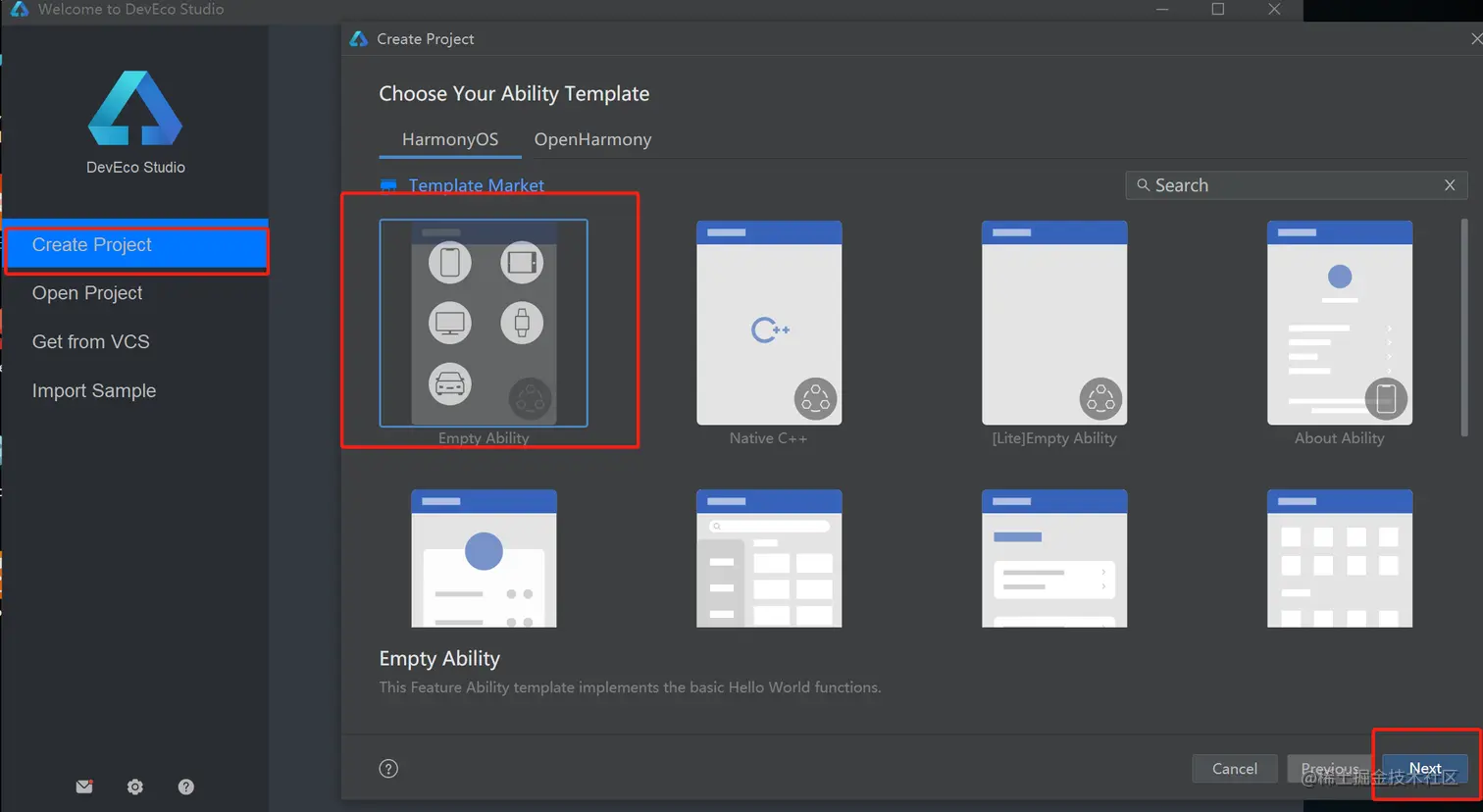Switch to the HarmonyOS tab
Screen dimensions: 1483x812
click(x=450, y=139)
